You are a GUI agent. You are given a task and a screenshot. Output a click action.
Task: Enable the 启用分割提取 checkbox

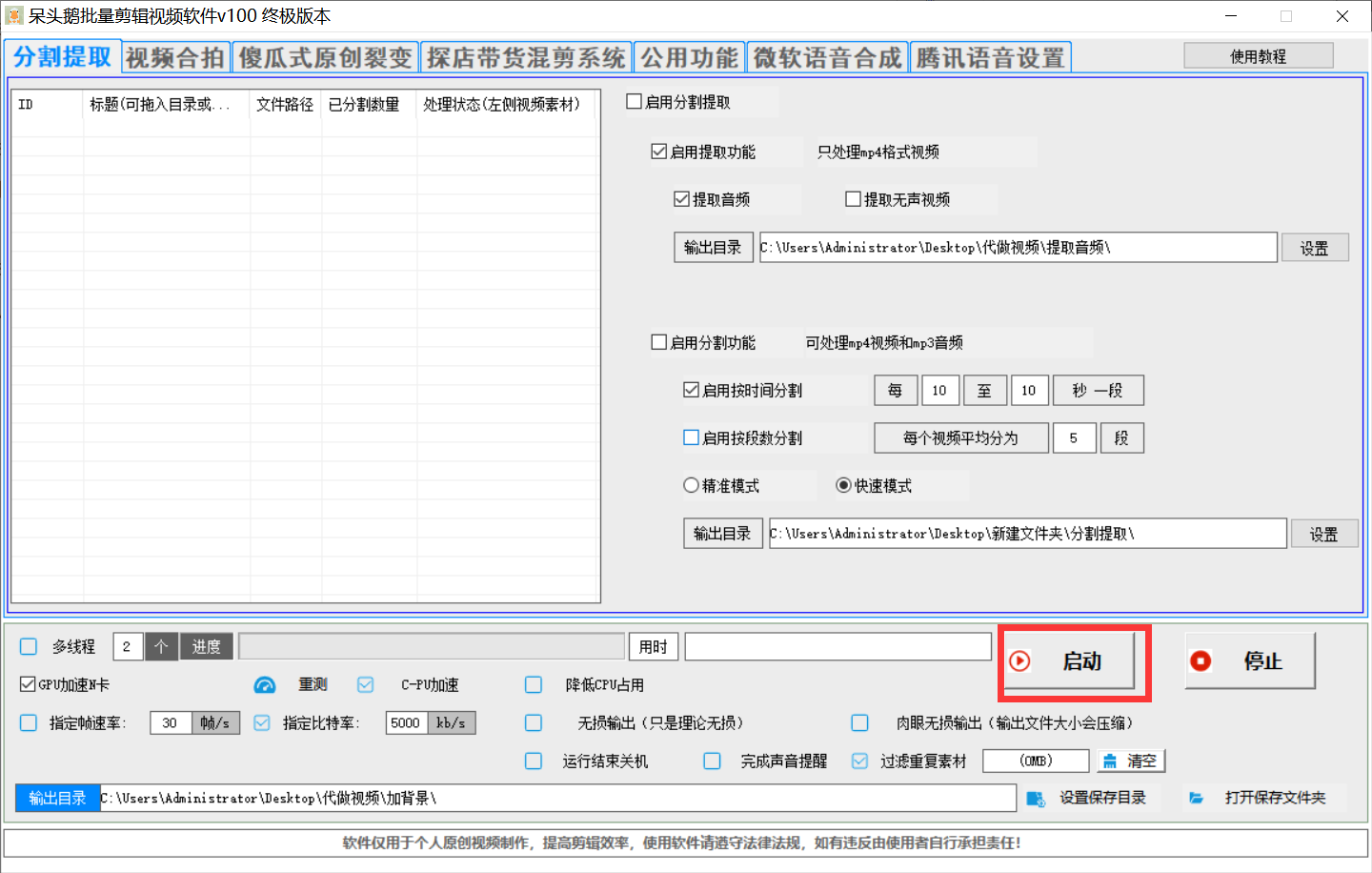pos(634,101)
